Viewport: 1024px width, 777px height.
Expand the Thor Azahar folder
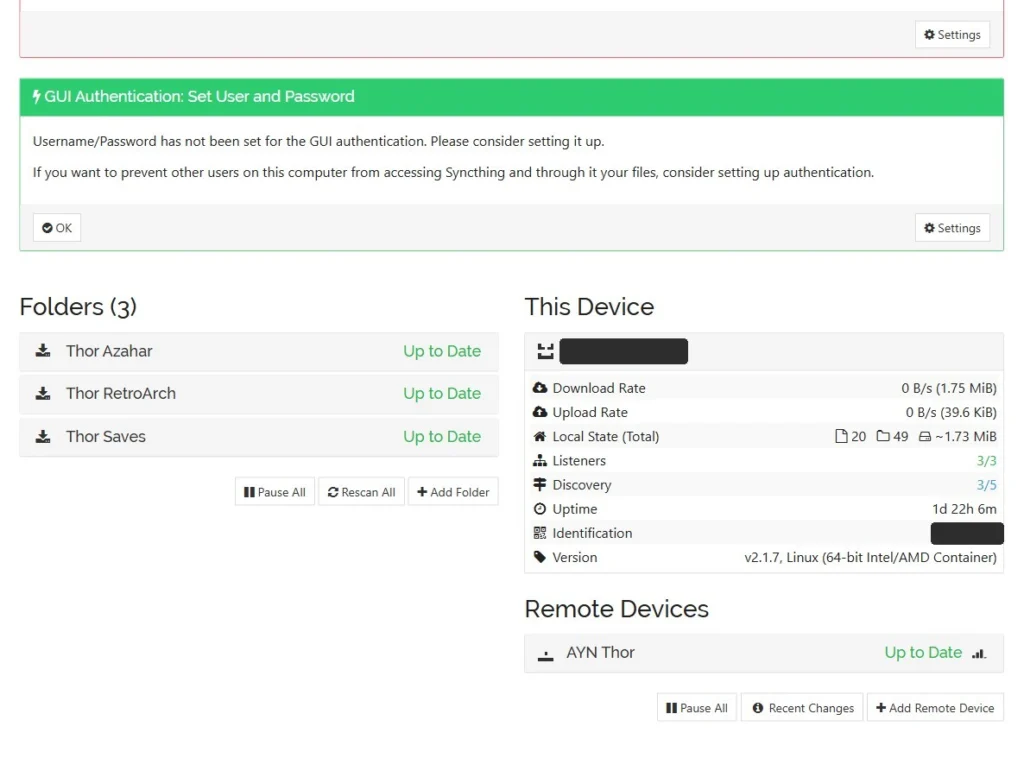(x=259, y=351)
